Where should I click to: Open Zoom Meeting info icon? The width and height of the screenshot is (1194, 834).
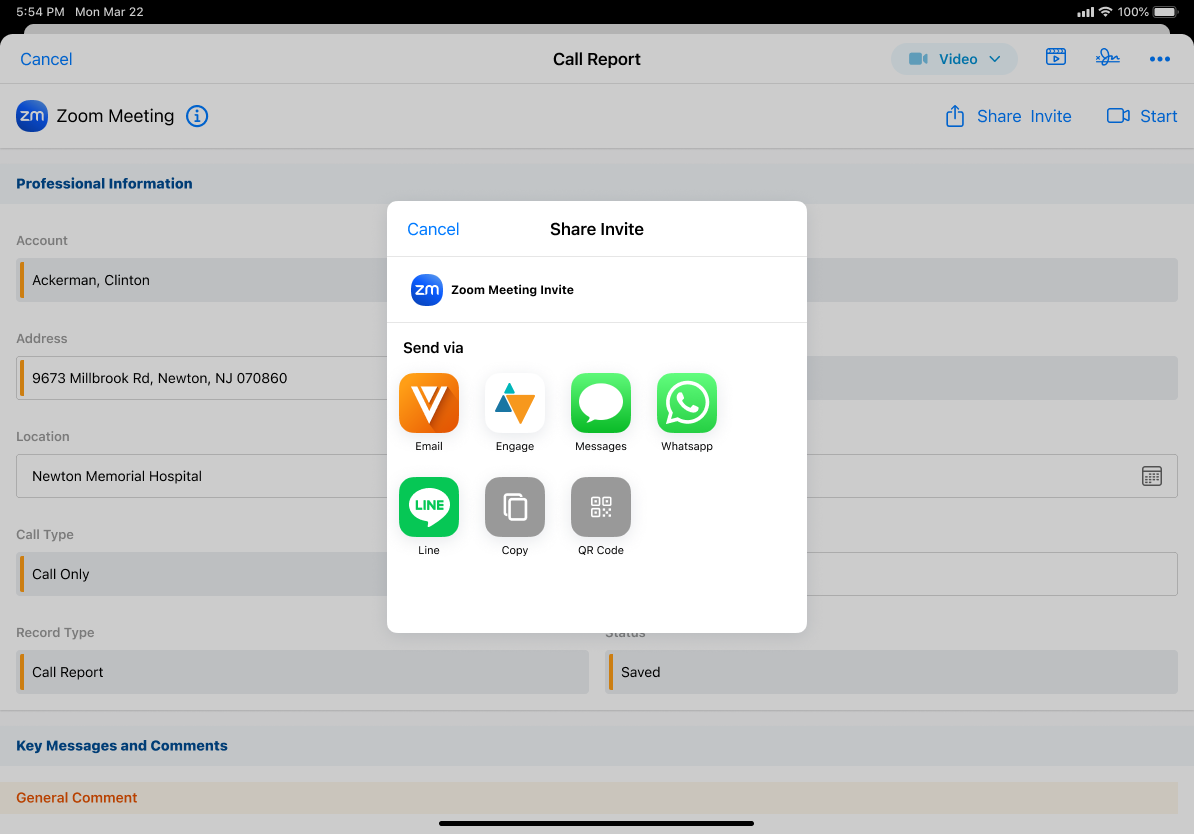(x=198, y=116)
